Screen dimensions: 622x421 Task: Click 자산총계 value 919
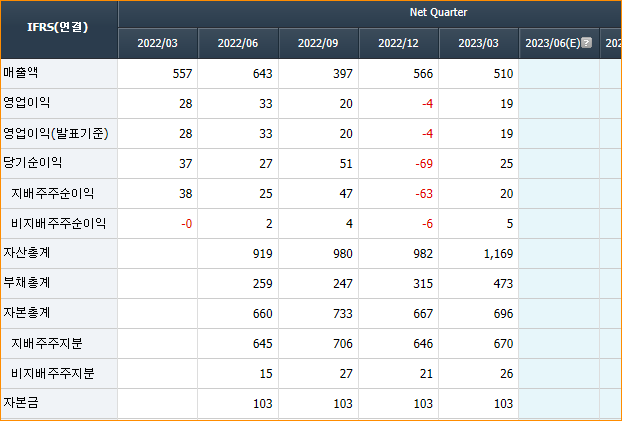click(x=263, y=254)
